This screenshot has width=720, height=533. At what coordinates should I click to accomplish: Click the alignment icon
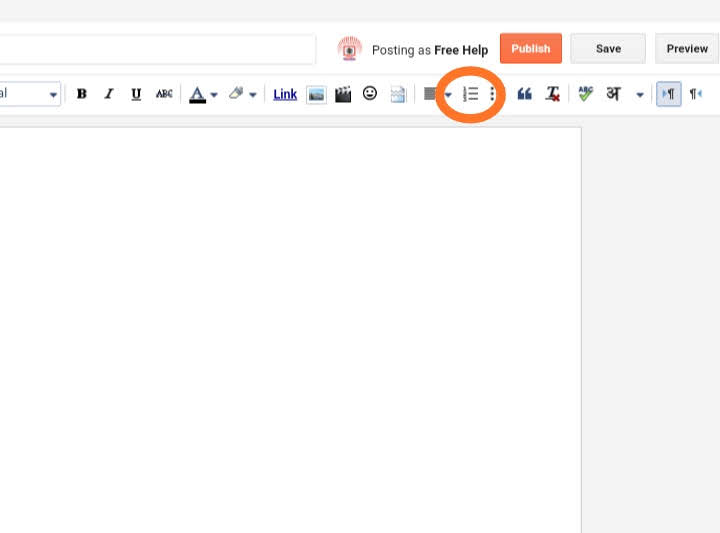pyautogui.click(x=430, y=94)
